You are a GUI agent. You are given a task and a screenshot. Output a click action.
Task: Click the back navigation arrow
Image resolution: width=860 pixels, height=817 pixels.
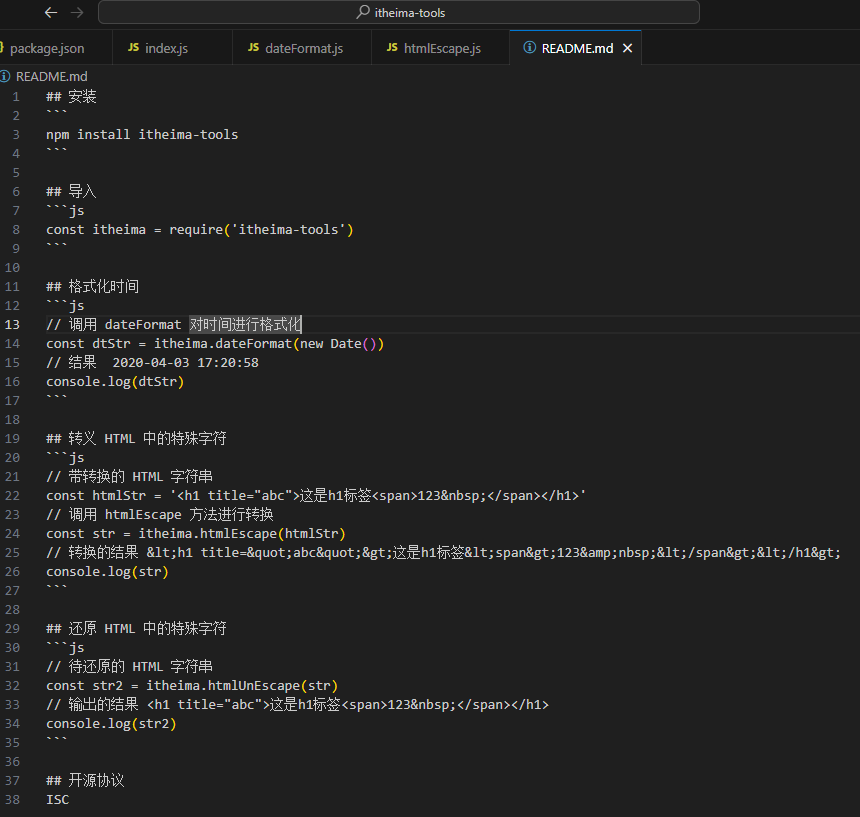(49, 12)
